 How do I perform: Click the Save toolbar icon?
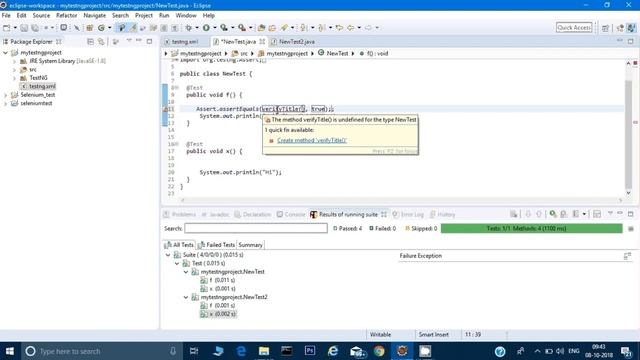(x=24, y=28)
